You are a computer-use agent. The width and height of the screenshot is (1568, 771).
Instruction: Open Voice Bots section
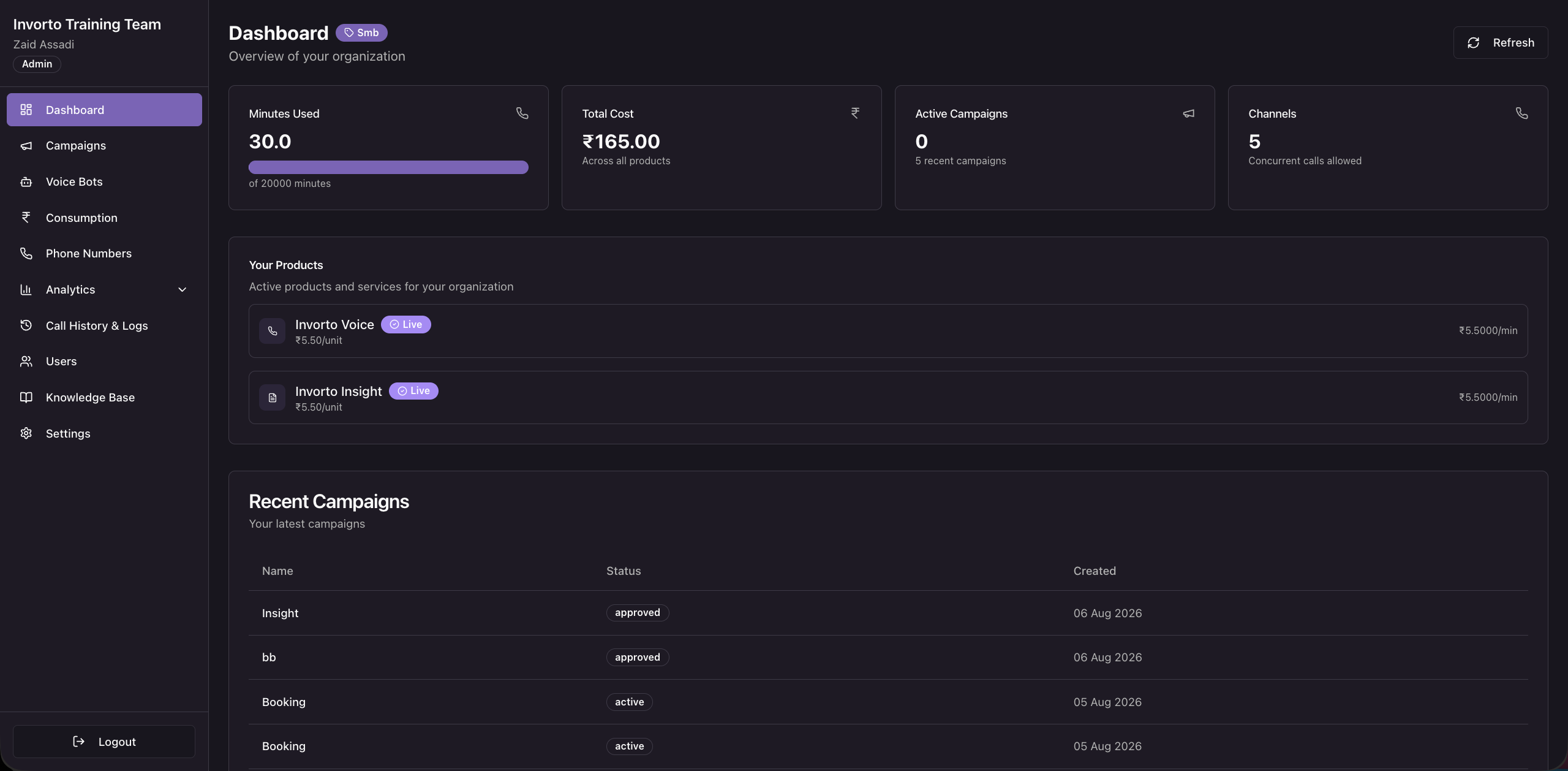coord(104,182)
